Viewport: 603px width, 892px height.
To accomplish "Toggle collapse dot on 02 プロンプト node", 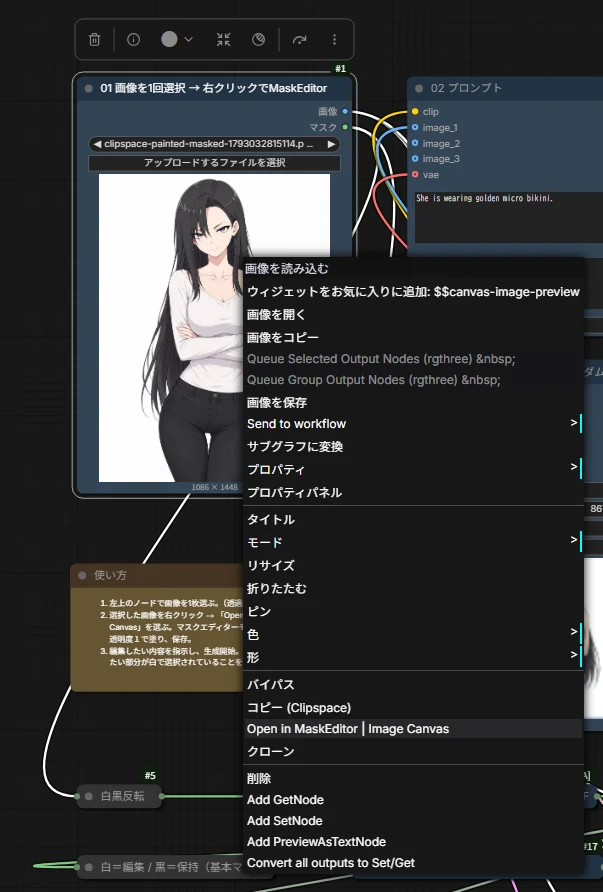I will tap(419, 88).
